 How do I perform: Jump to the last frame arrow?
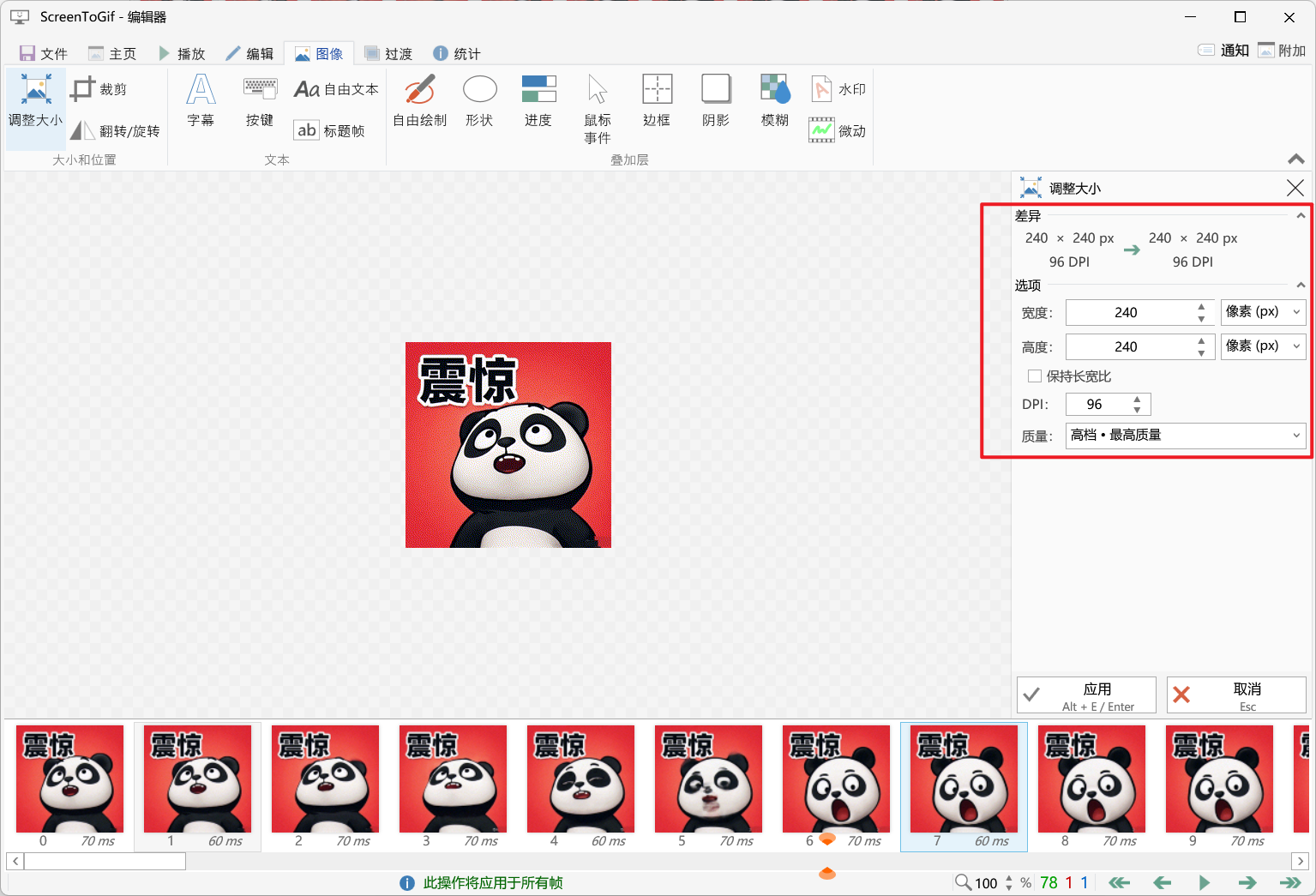(x=1290, y=882)
